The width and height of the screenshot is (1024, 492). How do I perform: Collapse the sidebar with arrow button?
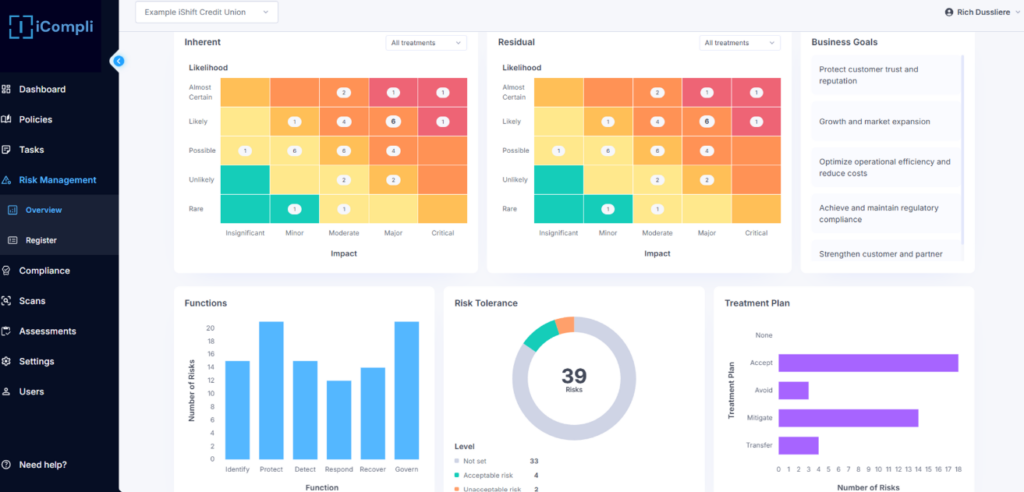click(x=118, y=61)
